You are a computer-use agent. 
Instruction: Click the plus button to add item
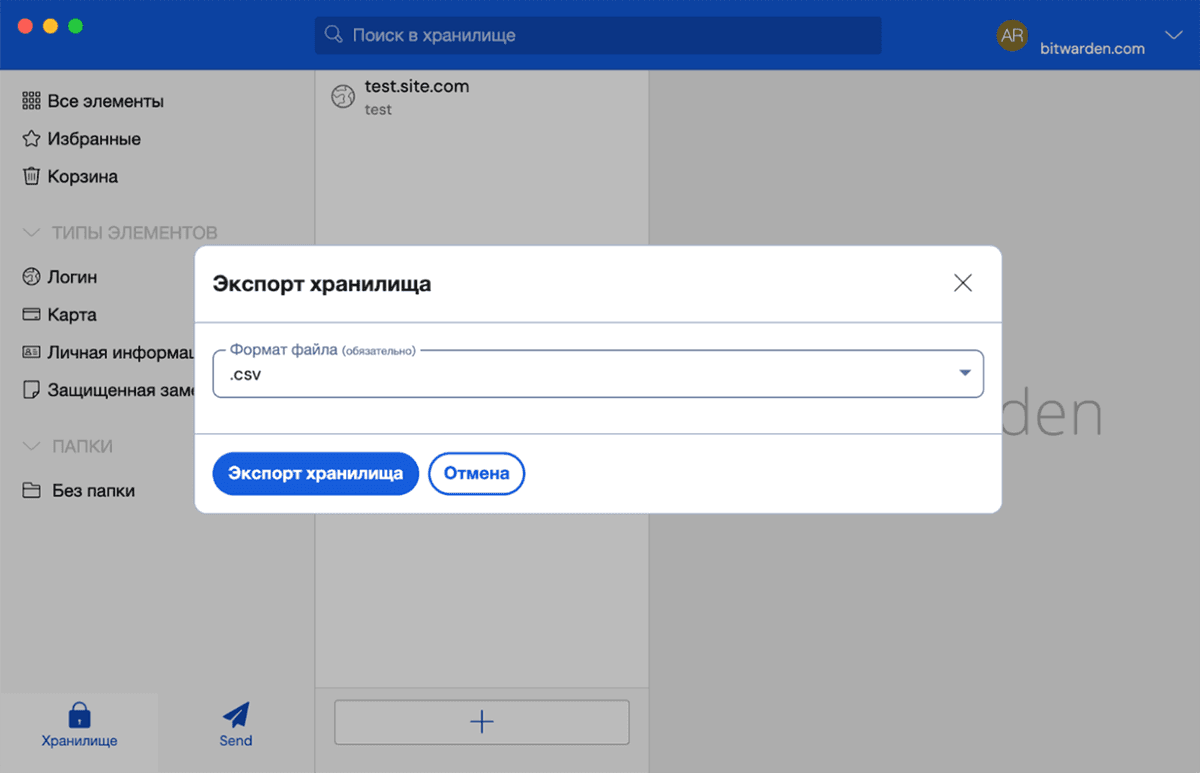tap(481, 722)
